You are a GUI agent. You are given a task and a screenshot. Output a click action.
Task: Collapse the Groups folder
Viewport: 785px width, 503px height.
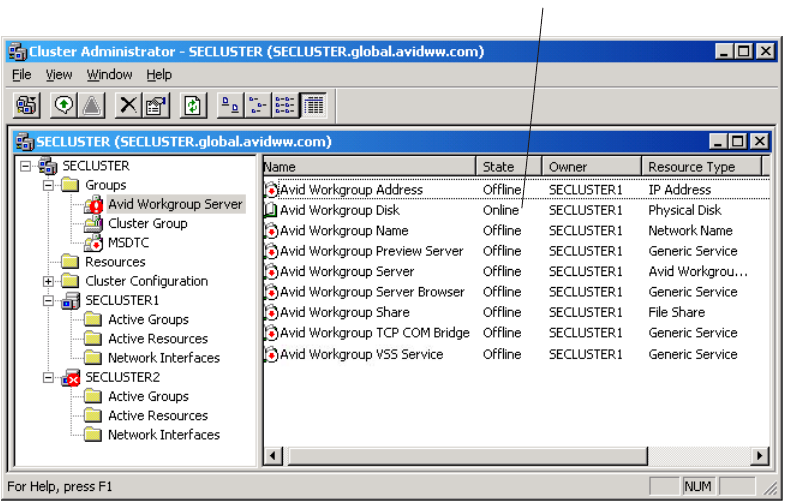coord(48,185)
